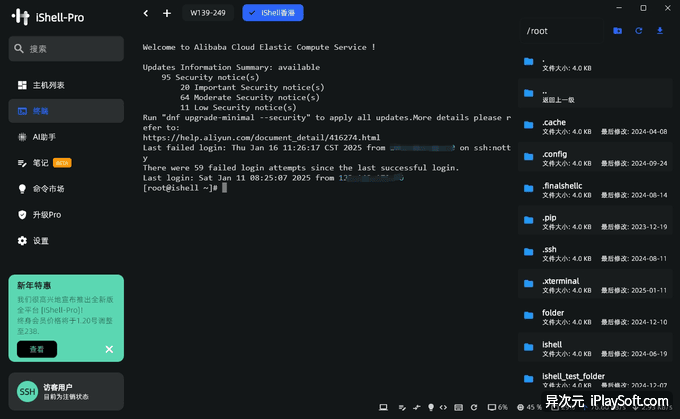Click the laptop icon in status bar
Screen dimensions: 680x419
pos(383,407)
